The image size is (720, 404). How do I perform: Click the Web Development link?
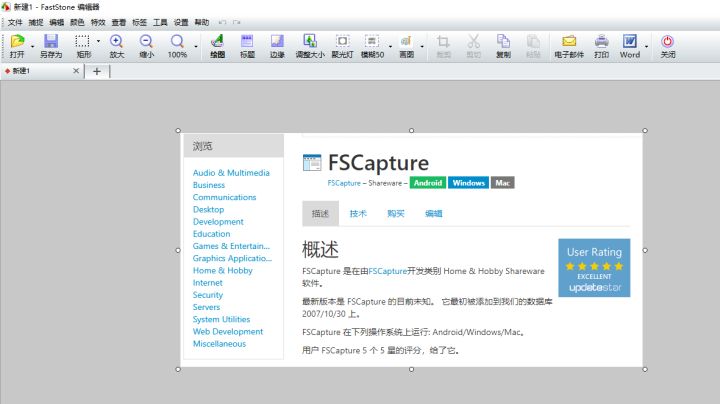[x=228, y=331]
